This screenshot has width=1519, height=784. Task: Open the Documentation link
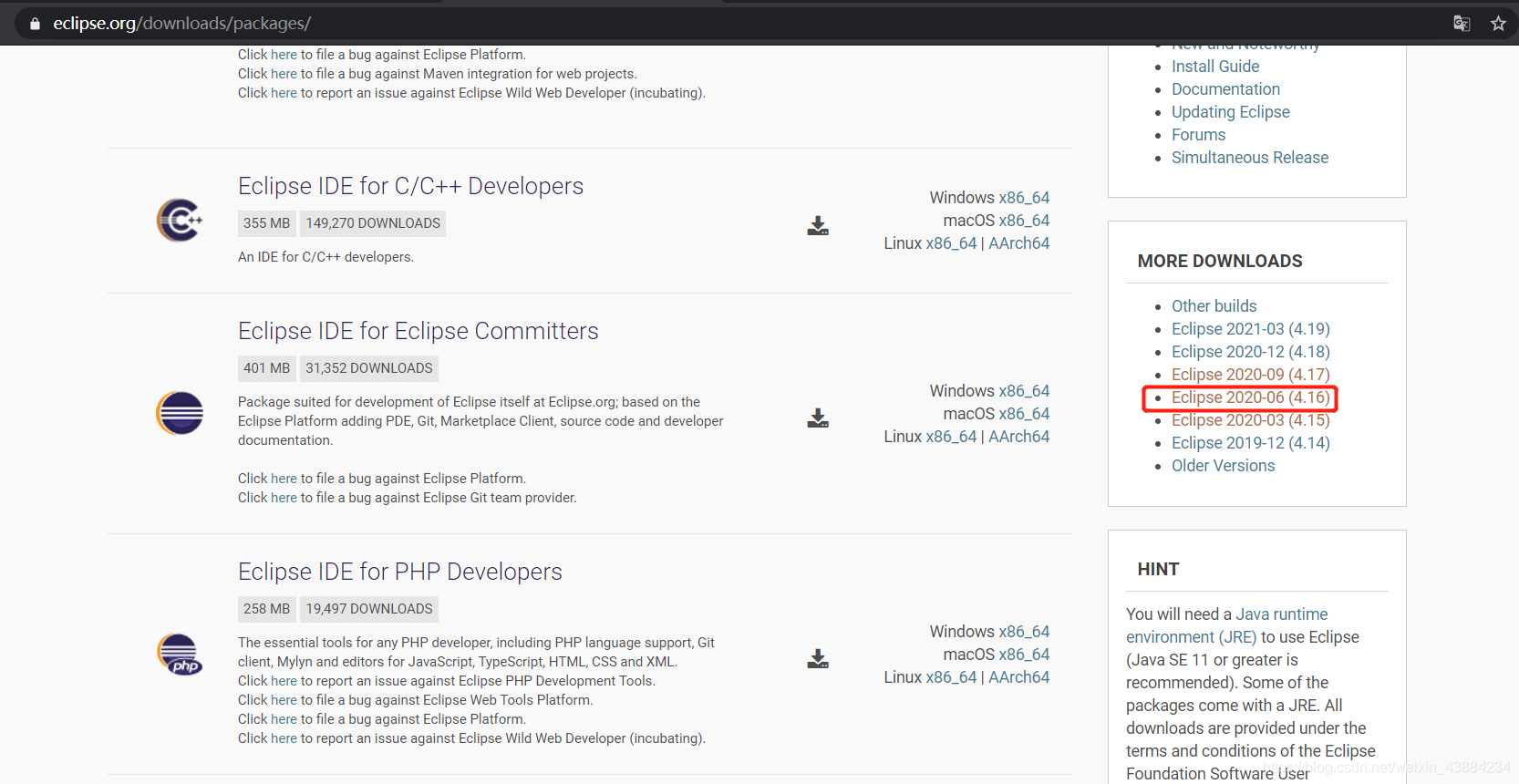(x=1225, y=89)
